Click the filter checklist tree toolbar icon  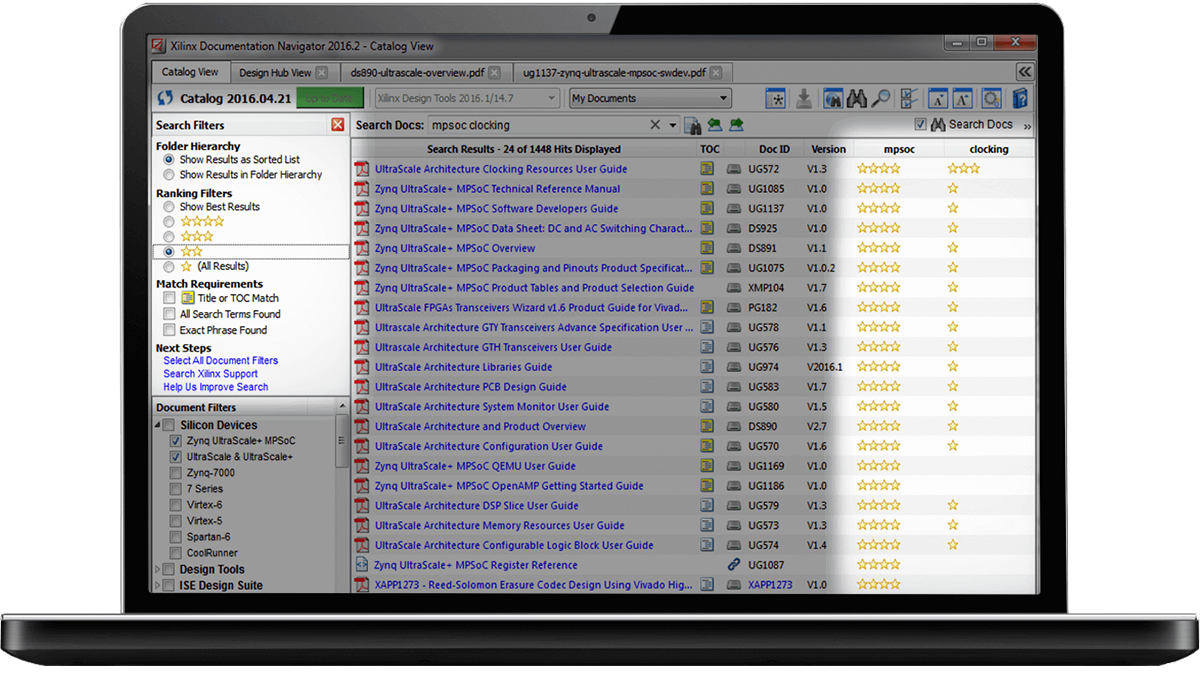[x=909, y=98]
